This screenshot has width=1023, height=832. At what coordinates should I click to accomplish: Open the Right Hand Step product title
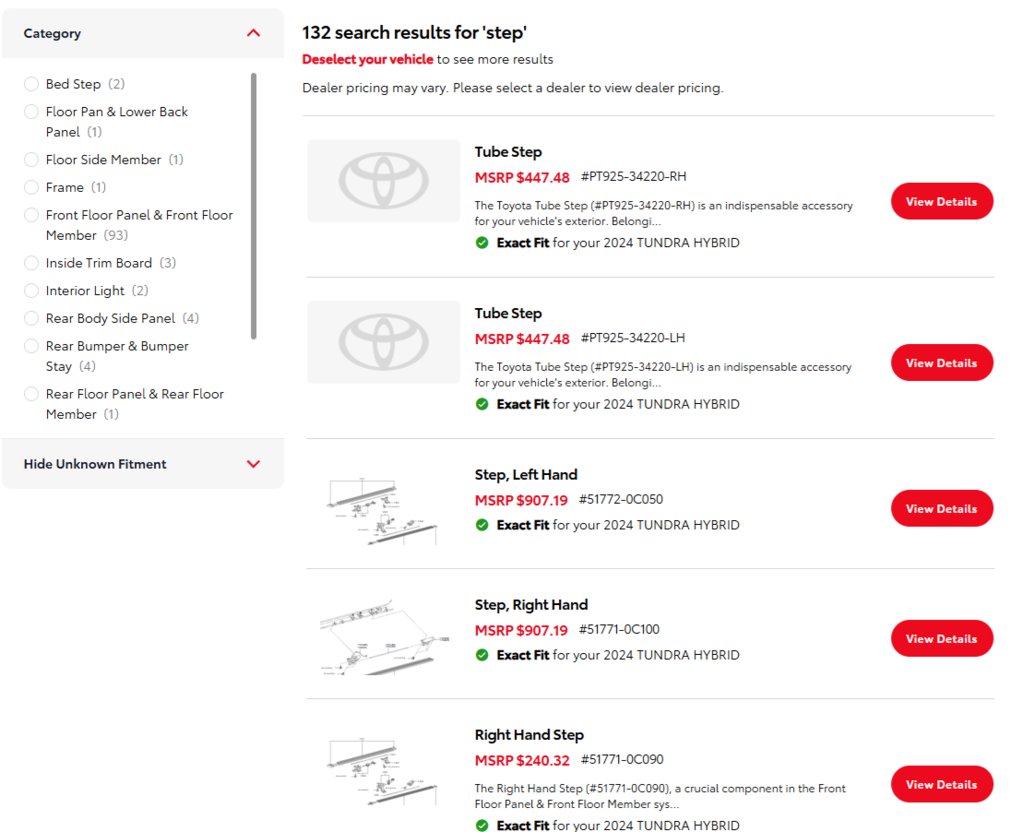pyautogui.click(x=529, y=735)
